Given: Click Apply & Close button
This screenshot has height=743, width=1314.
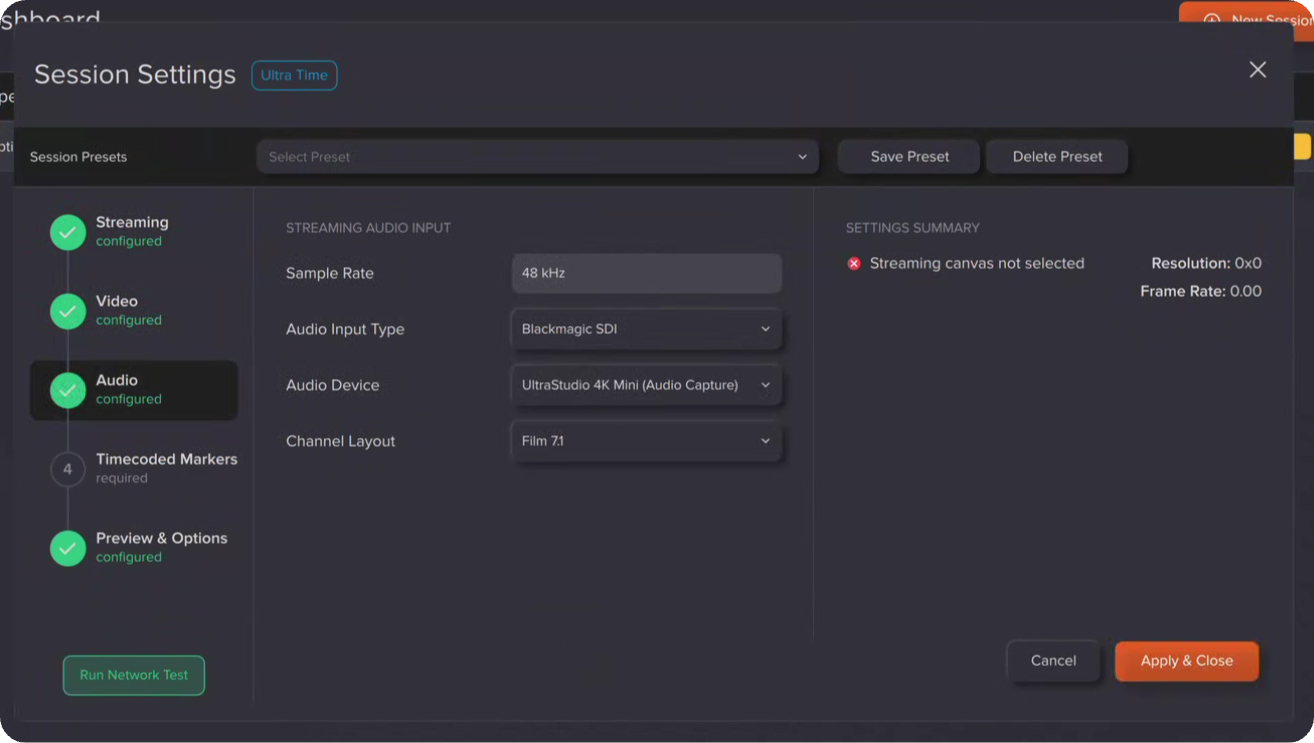Looking at the screenshot, I should (x=1187, y=661).
